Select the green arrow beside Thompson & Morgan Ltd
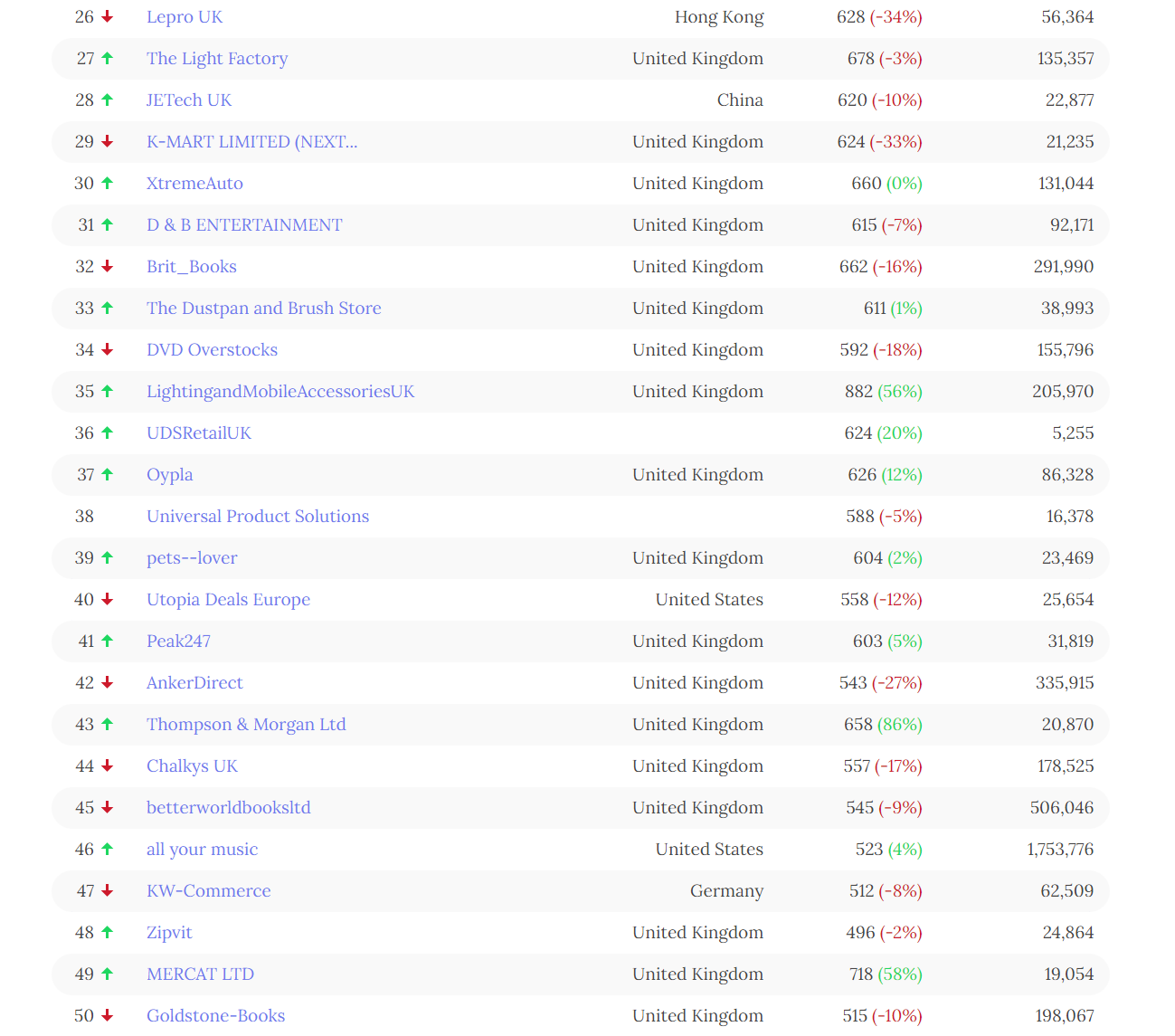The height and width of the screenshot is (1036, 1175). pyautogui.click(x=107, y=724)
